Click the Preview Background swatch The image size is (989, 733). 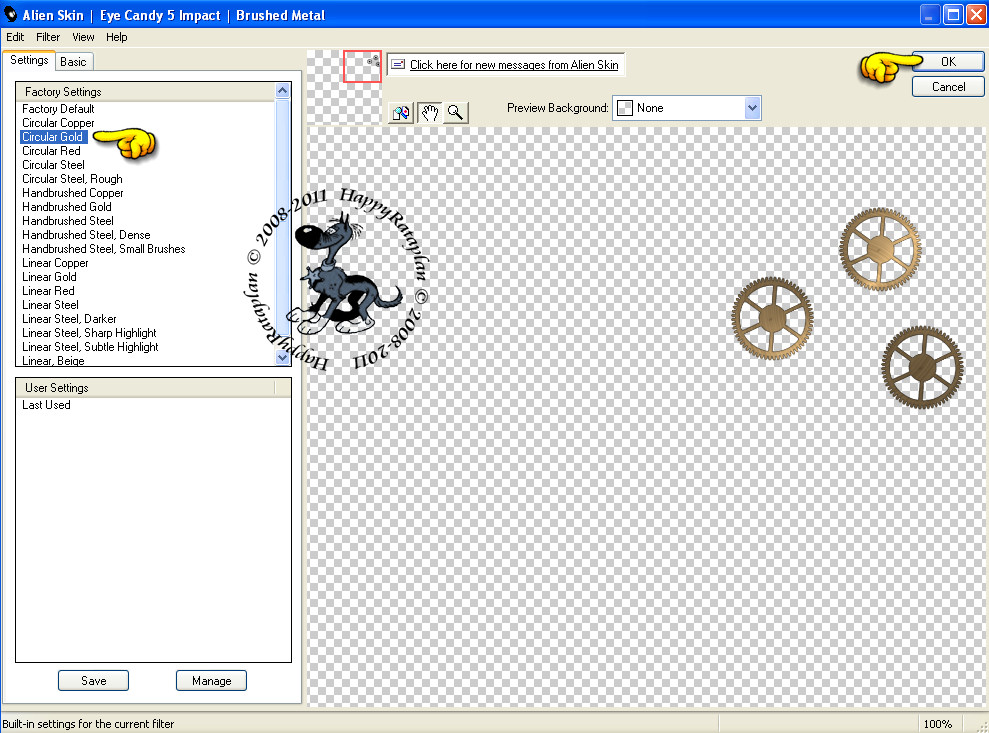tap(624, 108)
